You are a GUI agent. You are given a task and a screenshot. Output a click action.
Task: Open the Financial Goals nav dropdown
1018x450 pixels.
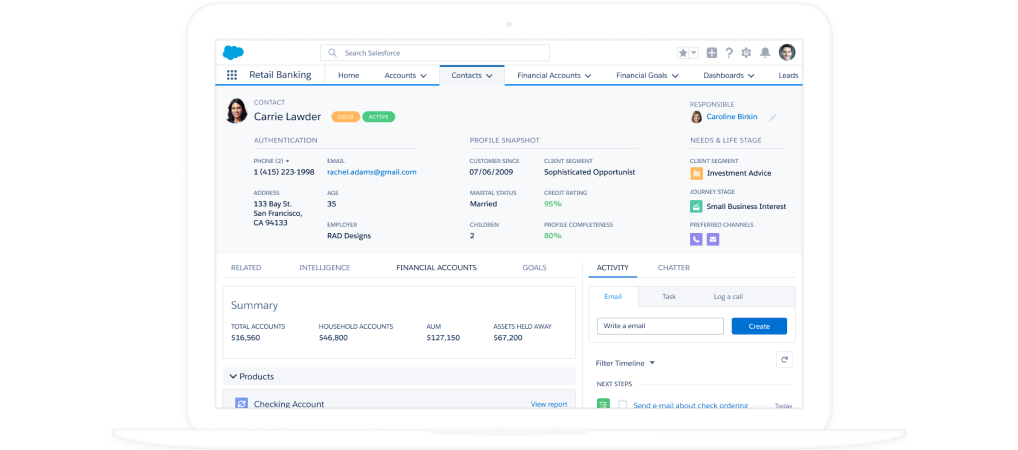coord(675,76)
